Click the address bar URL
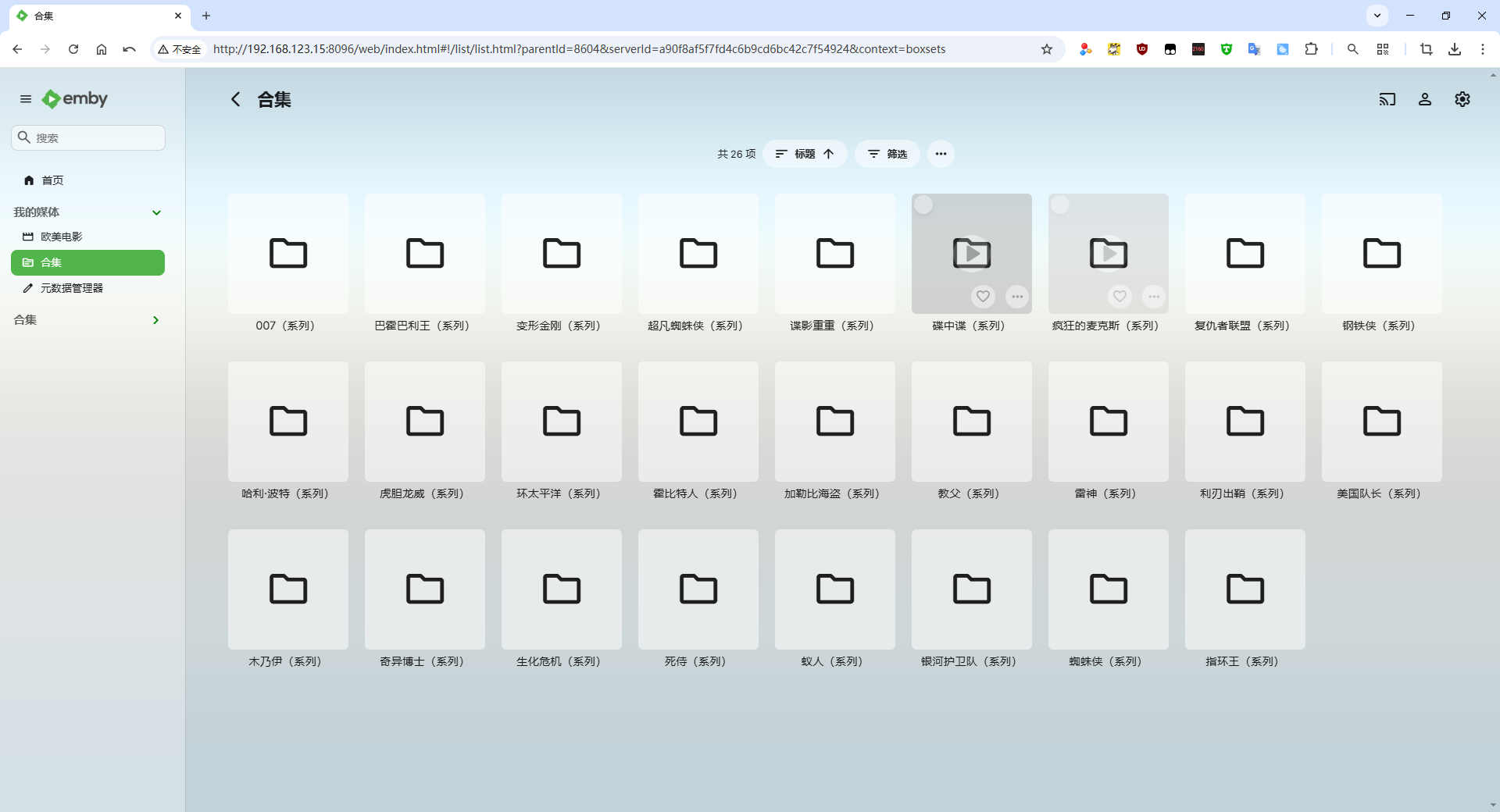 click(x=579, y=49)
